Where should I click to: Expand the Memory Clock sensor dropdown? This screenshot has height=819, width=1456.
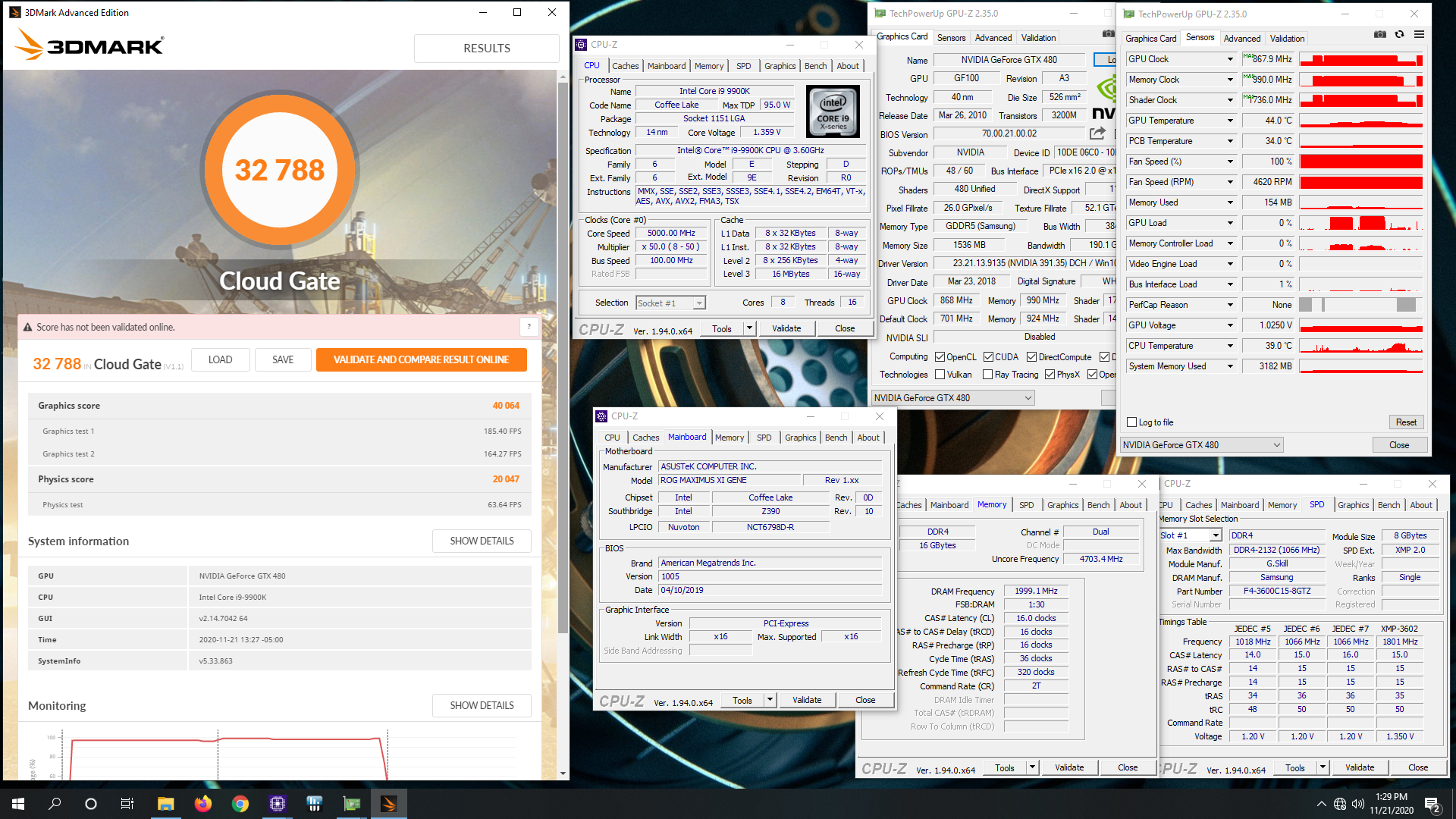click(1230, 80)
